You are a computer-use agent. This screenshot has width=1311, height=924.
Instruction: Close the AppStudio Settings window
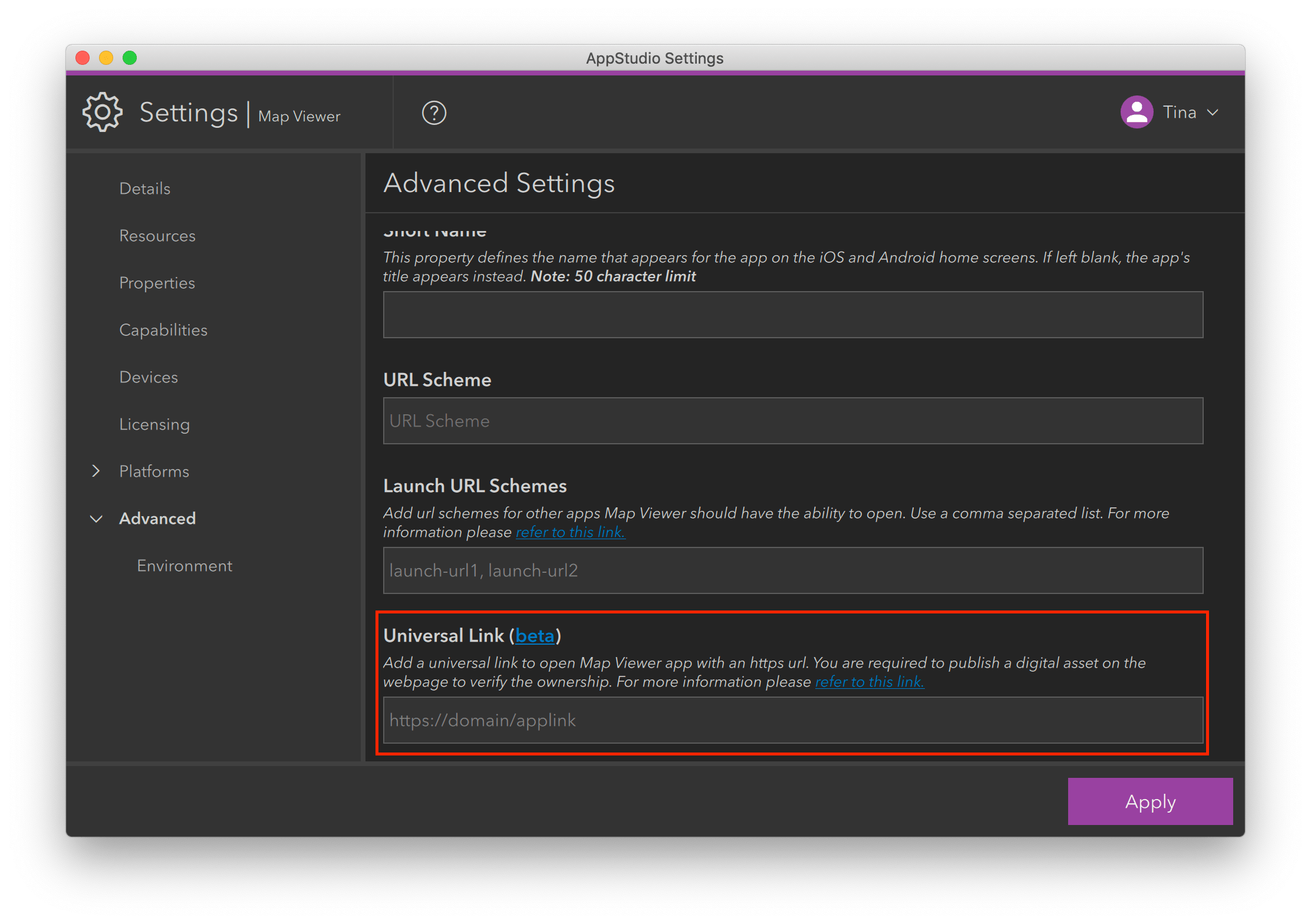(x=83, y=58)
